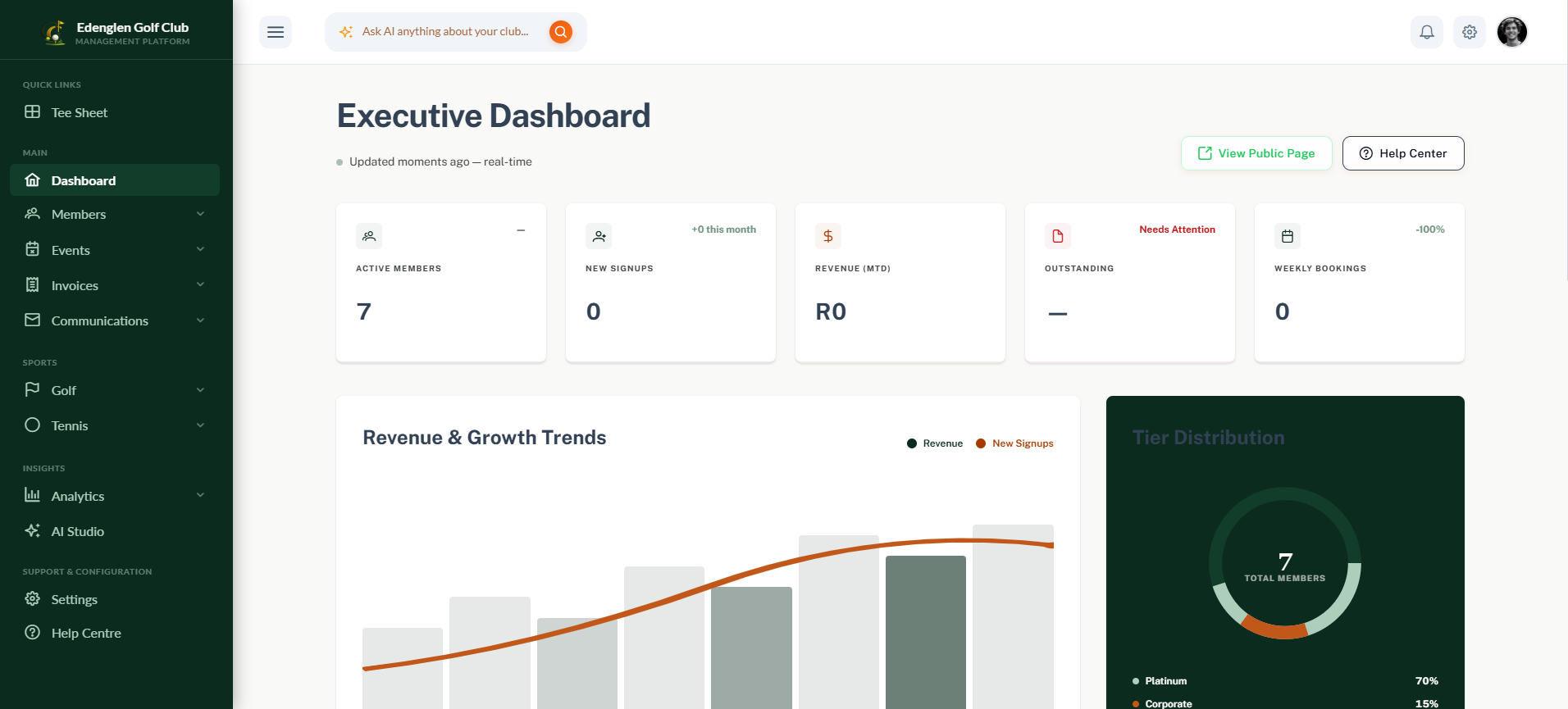
Task: Click the Members people icon in sidebar
Action: (32, 214)
